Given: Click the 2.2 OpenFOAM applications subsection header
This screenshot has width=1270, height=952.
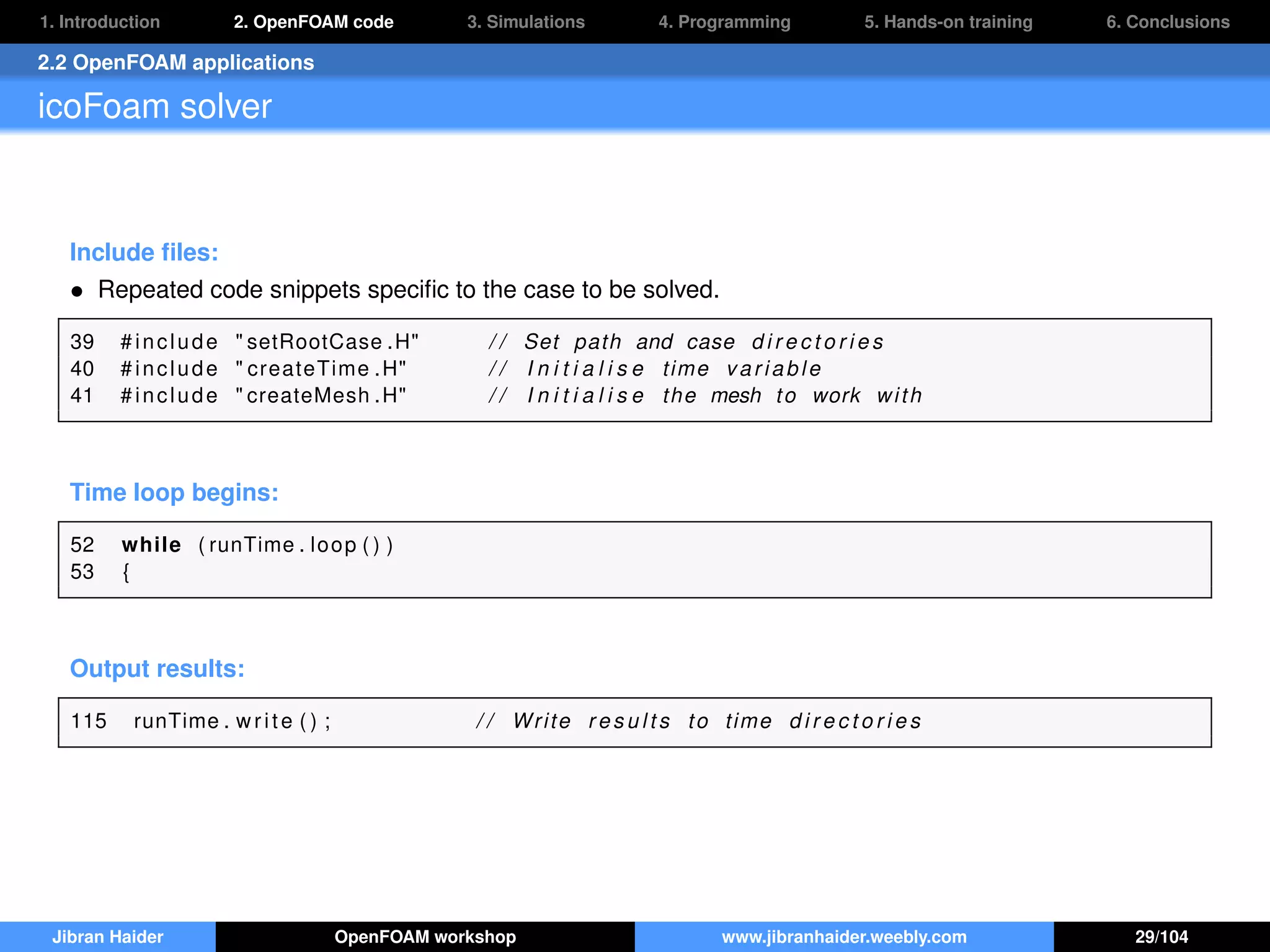Looking at the screenshot, I should 175,62.
